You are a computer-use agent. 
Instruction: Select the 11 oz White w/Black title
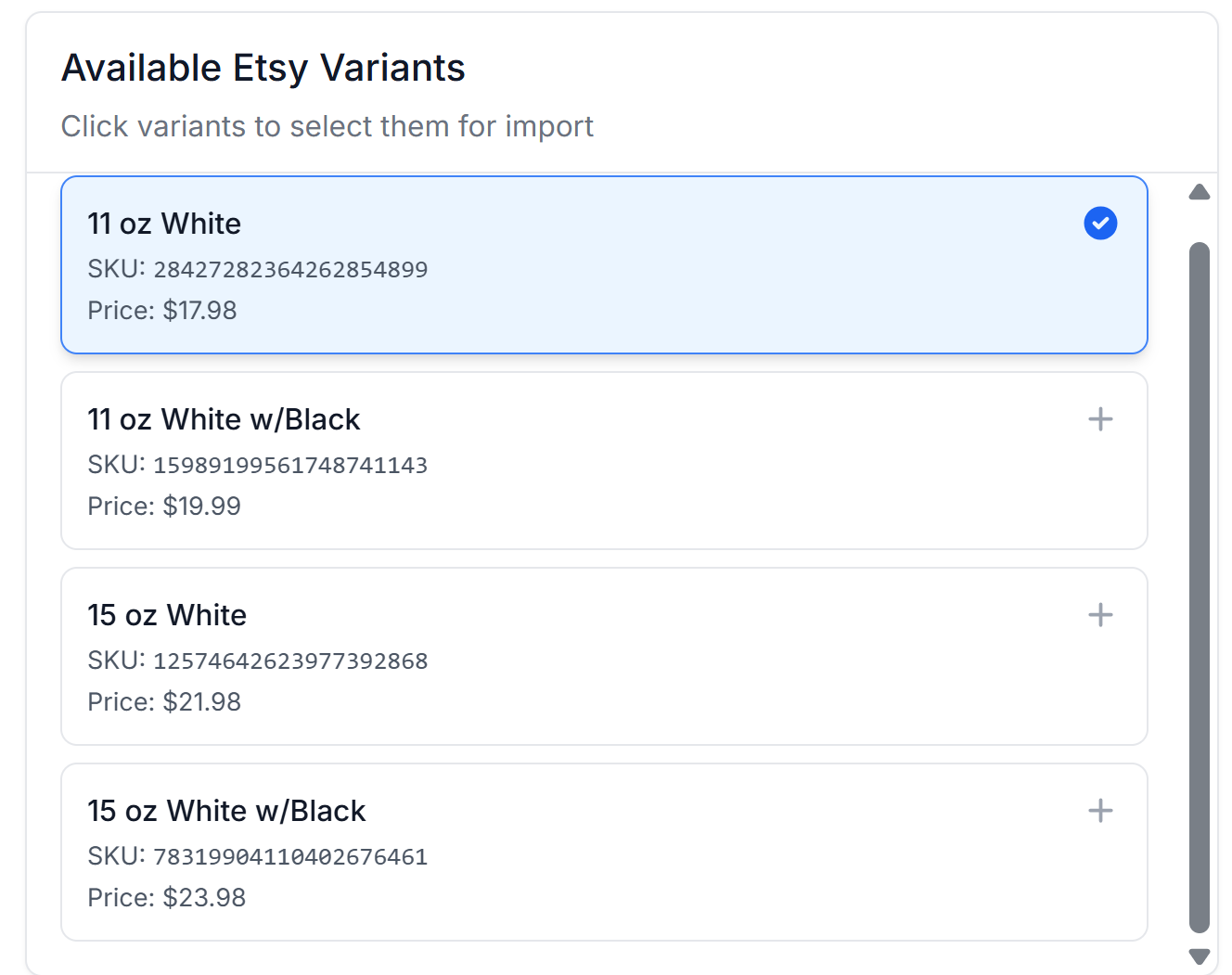pos(224,419)
